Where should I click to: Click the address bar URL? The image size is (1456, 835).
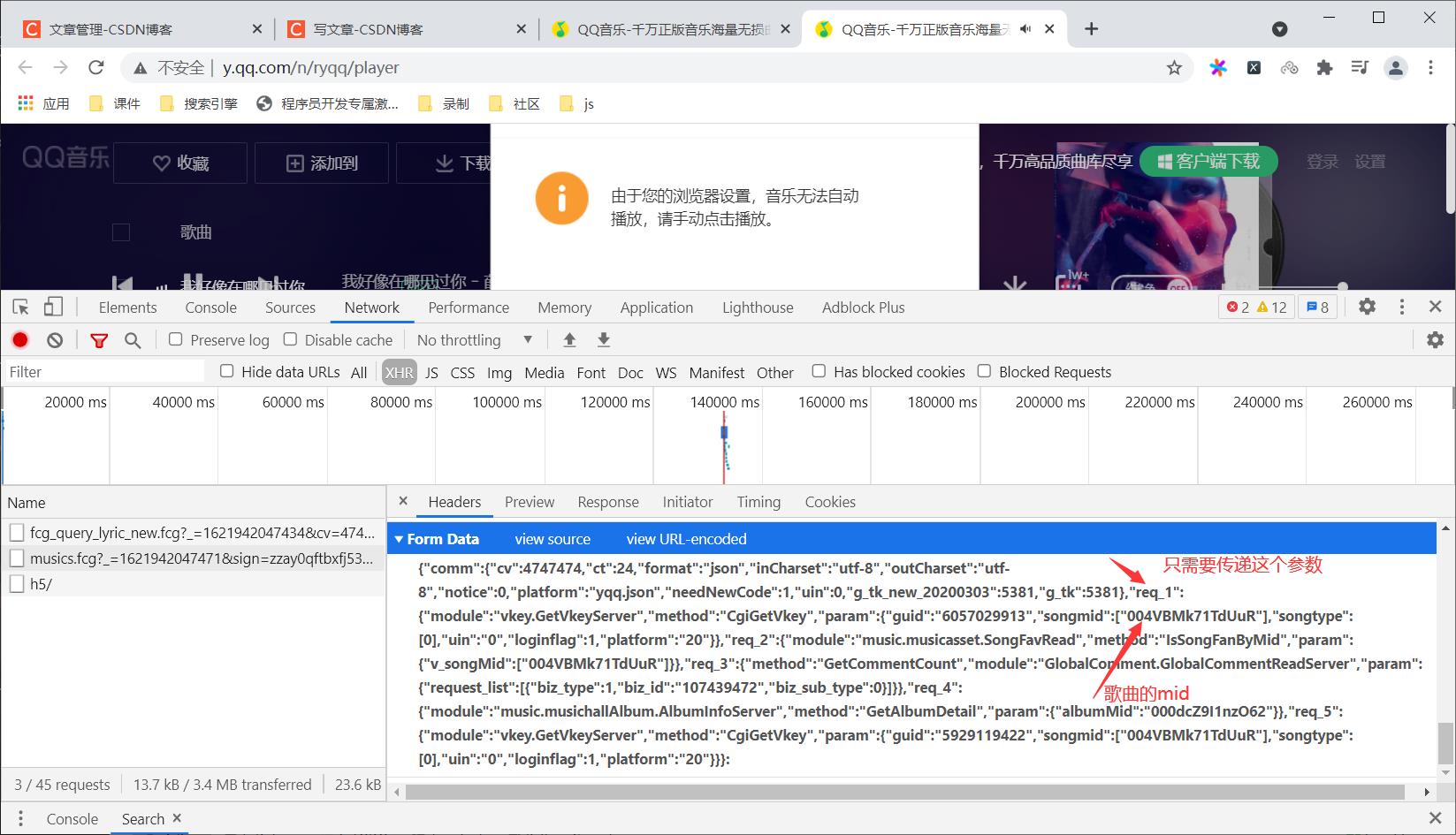pos(310,68)
